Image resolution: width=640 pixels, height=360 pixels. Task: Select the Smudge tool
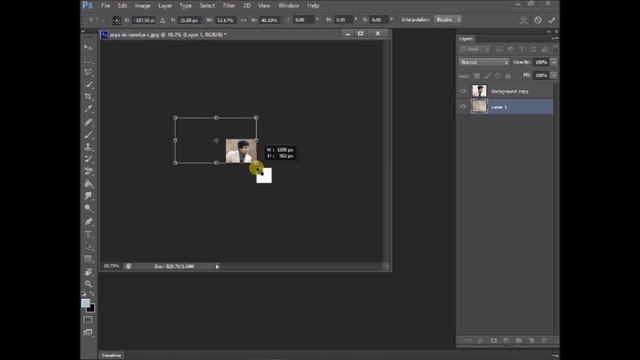(88, 196)
